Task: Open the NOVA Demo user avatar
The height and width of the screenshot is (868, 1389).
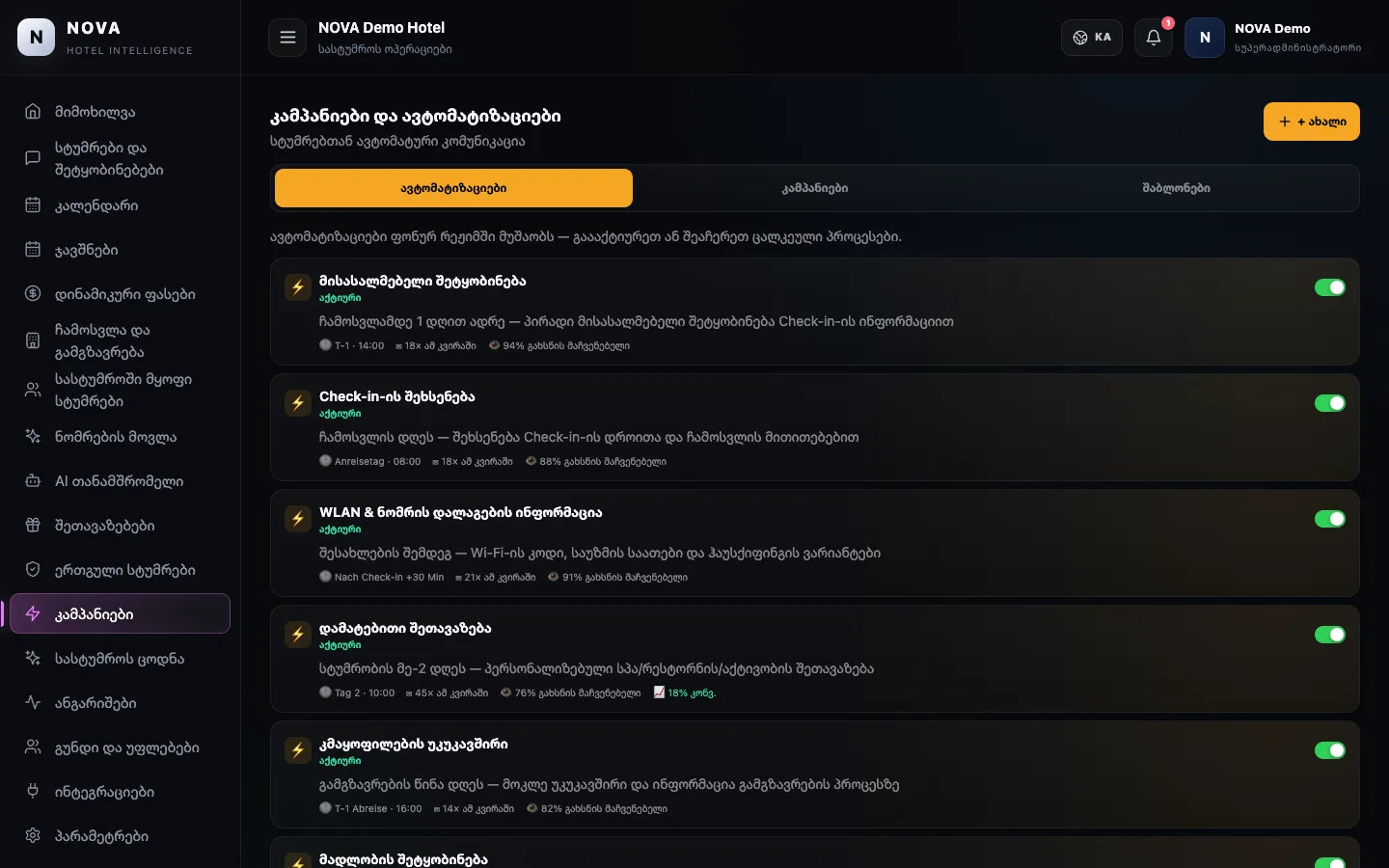Action: click(x=1205, y=38)
